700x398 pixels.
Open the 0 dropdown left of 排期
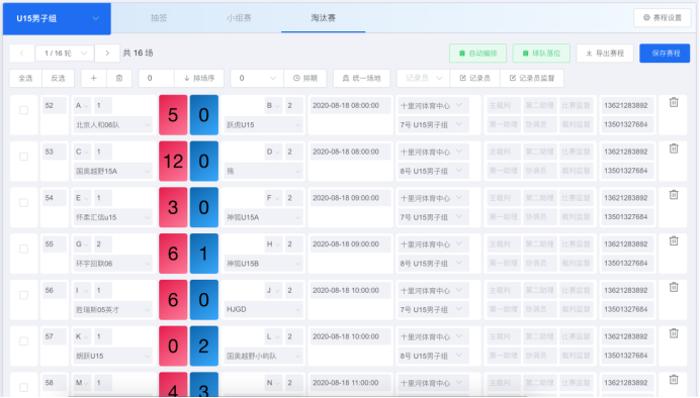[x=257, y=78]
